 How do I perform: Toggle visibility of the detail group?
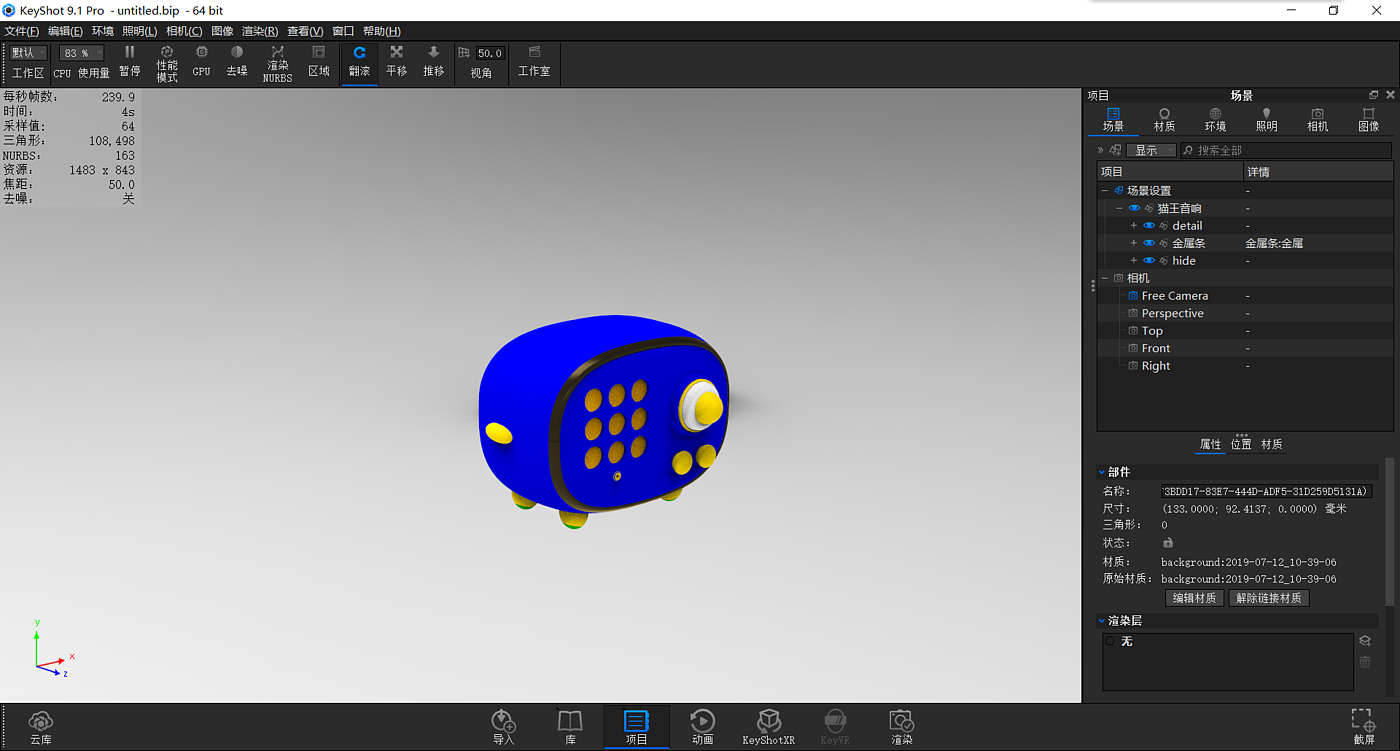click(1148, 226)
